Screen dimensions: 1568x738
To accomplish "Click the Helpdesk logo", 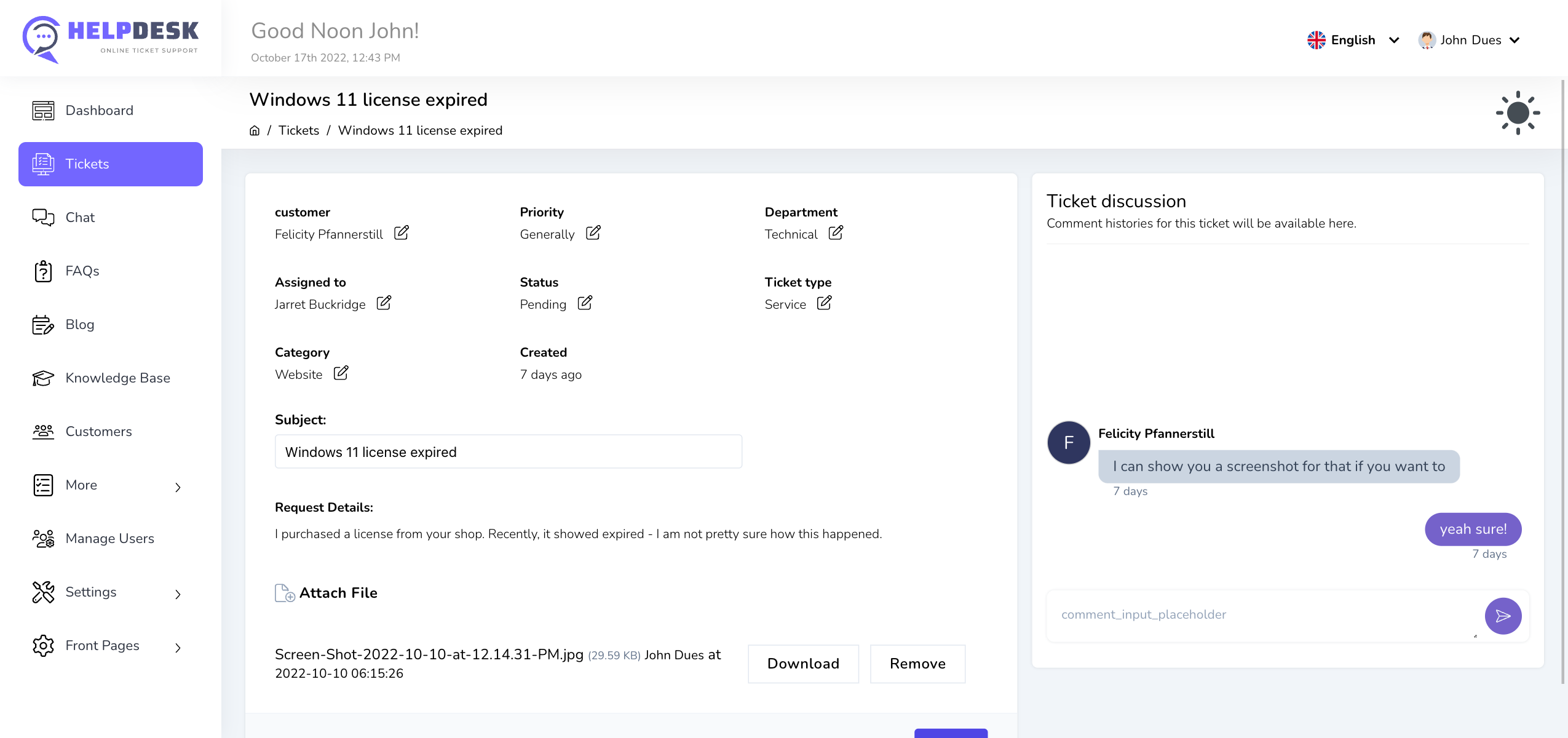I will click(x=111, y=39).
